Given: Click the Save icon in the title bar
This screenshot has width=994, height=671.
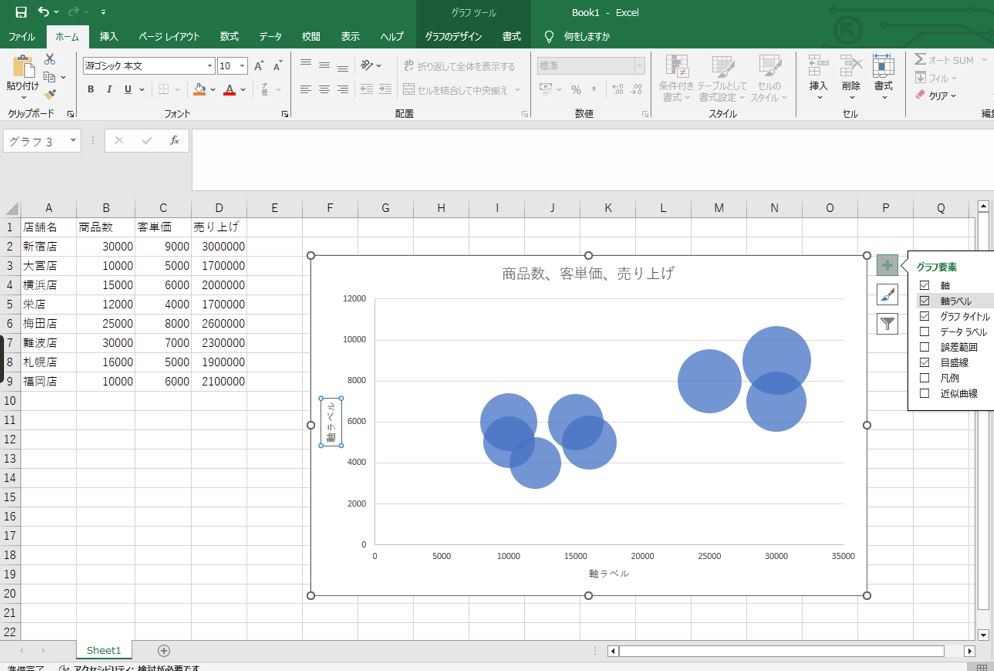Looking at the screenshot, I should [21, 12].
